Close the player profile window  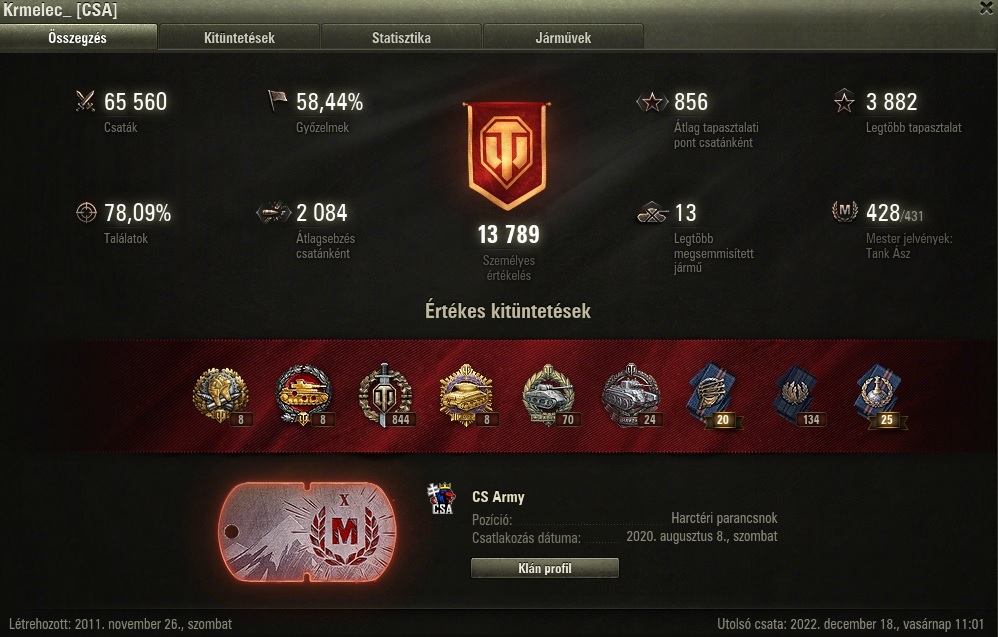[987, 8]
